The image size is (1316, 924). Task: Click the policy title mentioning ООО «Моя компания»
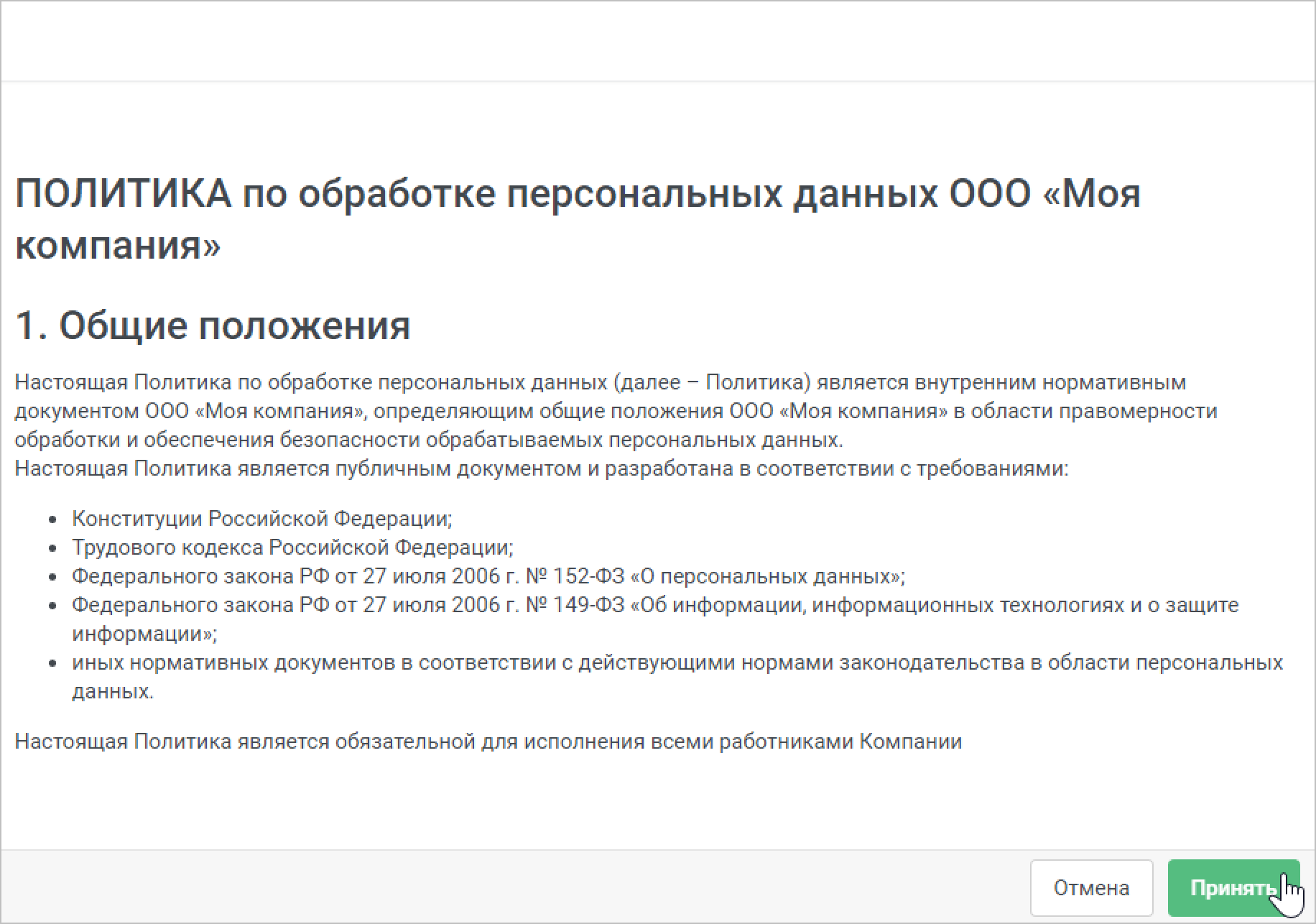[578, 219]
